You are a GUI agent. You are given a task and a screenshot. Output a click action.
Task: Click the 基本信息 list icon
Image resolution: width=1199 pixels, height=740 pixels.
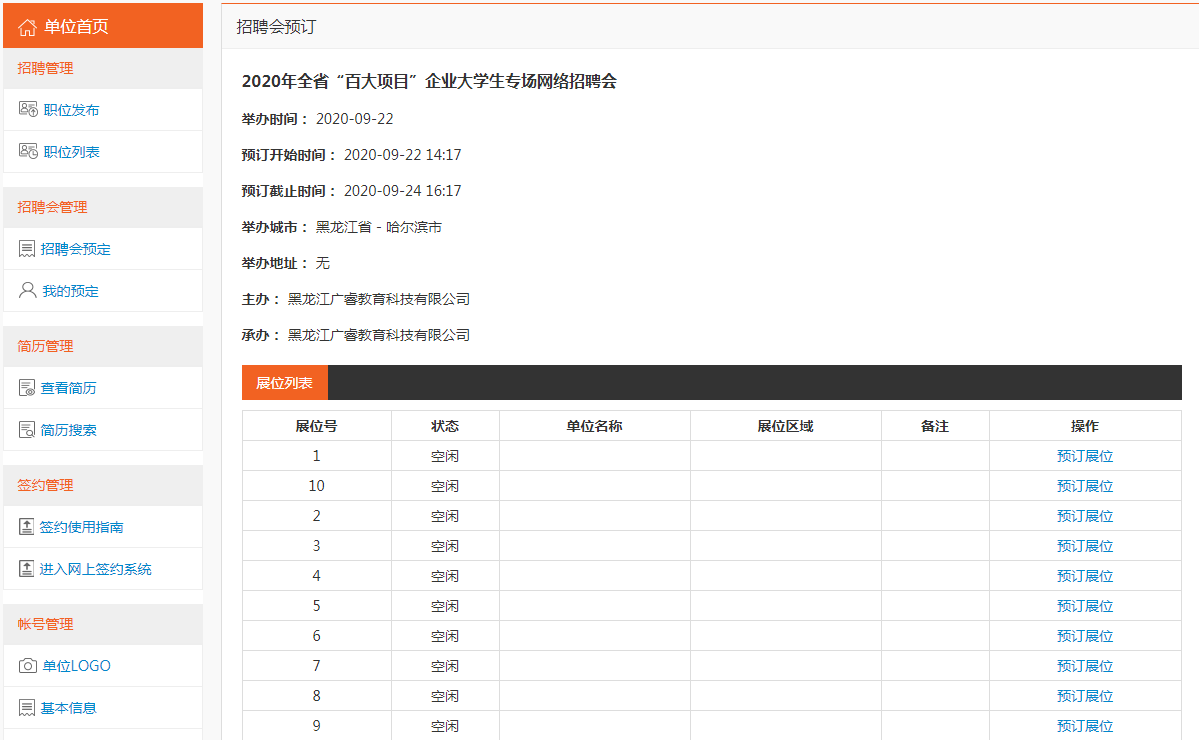point(27,708)
